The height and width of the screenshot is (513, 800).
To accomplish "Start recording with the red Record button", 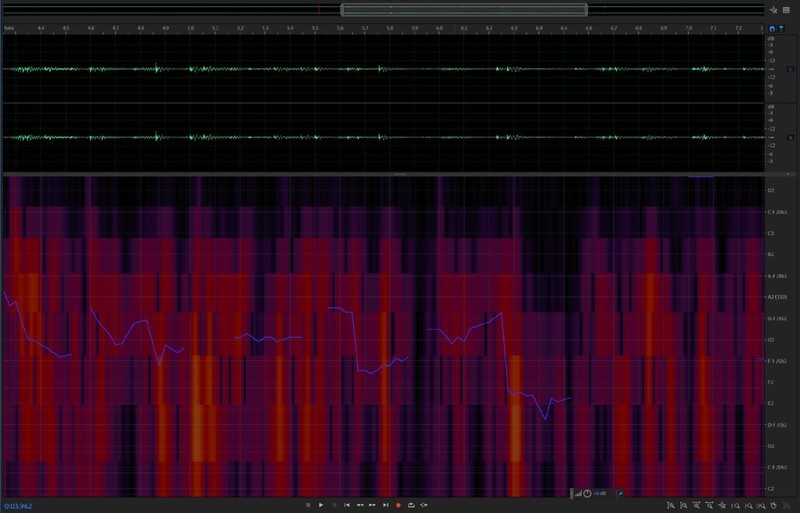I will pos(398,505).
